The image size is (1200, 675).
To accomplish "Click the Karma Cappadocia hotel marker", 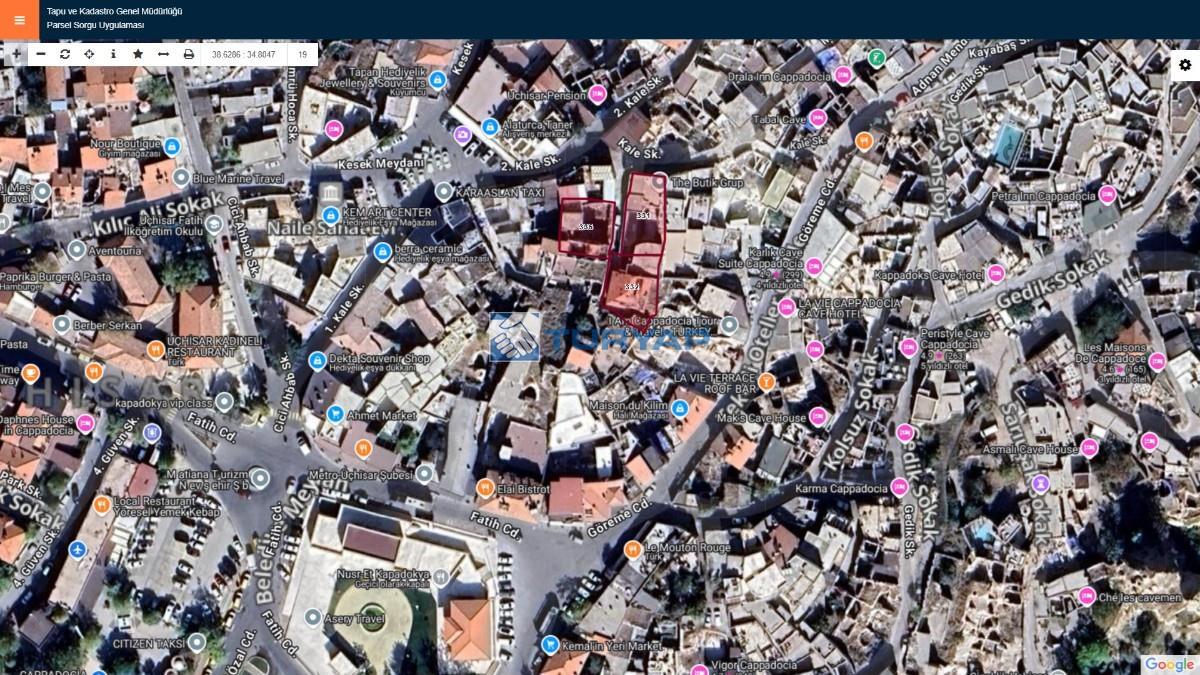I will [x=899, y=488].
